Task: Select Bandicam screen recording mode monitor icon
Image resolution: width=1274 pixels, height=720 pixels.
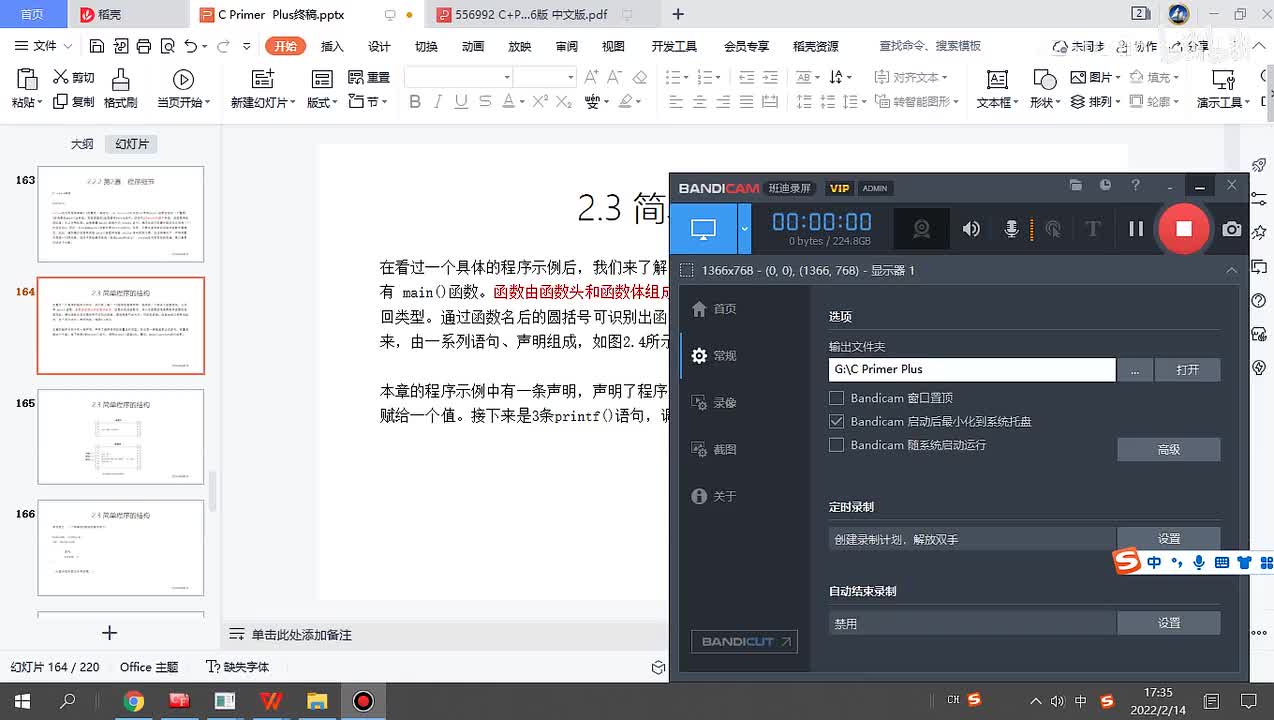Action: pos(704,229)
